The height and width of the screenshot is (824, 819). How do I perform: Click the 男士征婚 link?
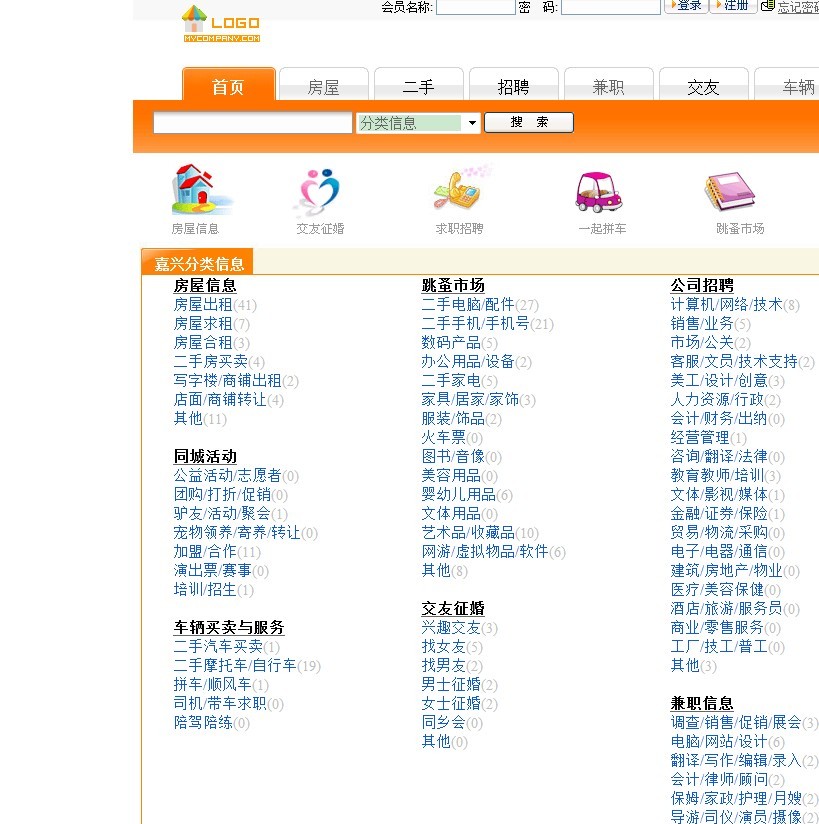click(x=451, y=684)
